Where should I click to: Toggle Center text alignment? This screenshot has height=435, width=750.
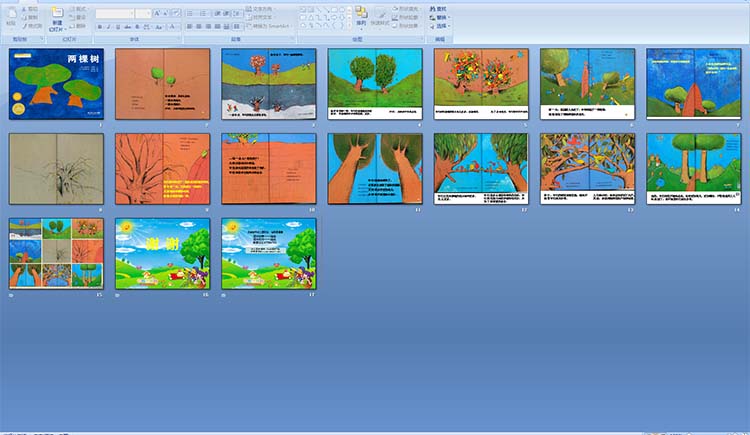[199, 26]
